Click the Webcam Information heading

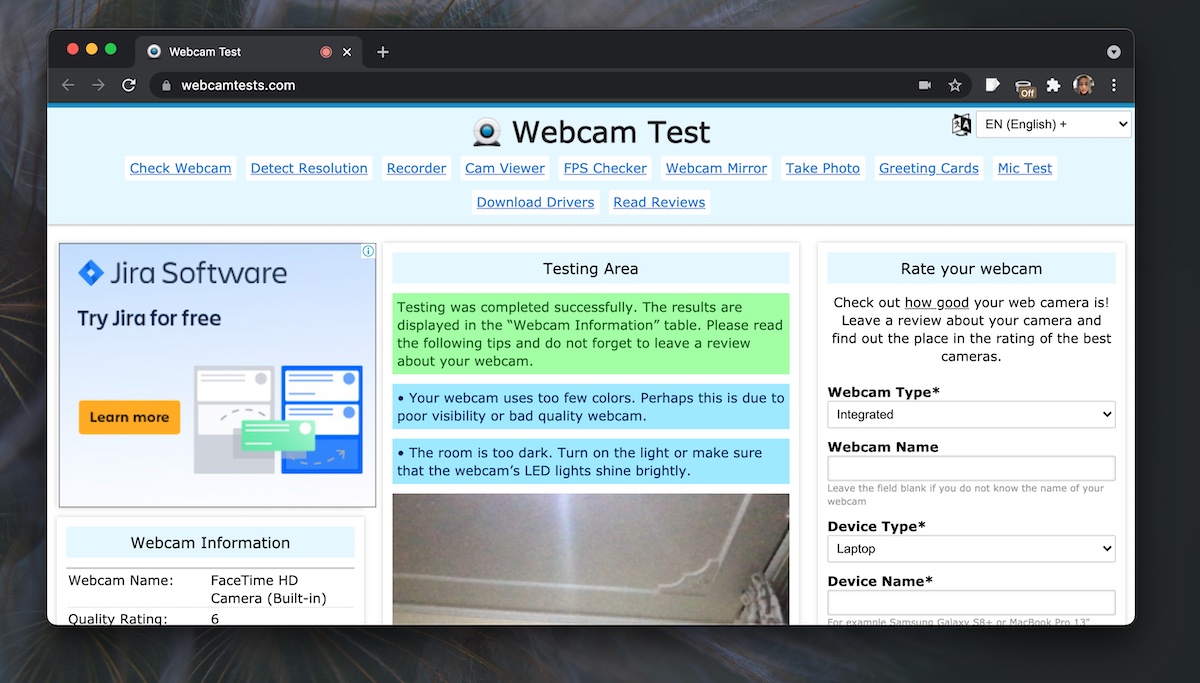click(210, 542)
